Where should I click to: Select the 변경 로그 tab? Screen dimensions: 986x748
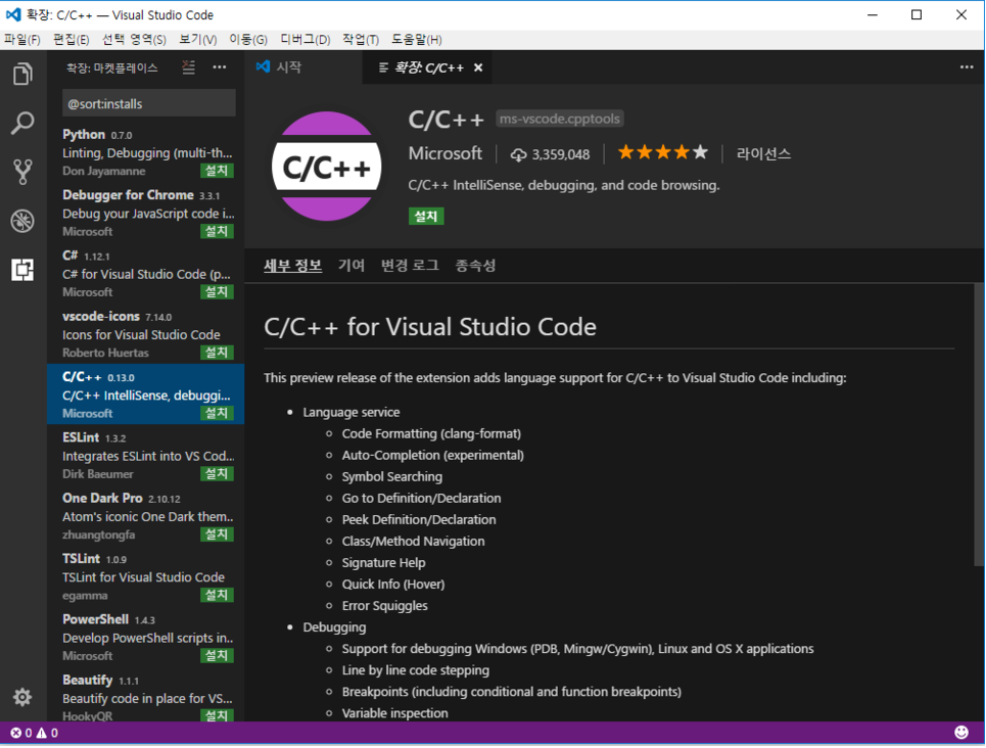point(410,265)
